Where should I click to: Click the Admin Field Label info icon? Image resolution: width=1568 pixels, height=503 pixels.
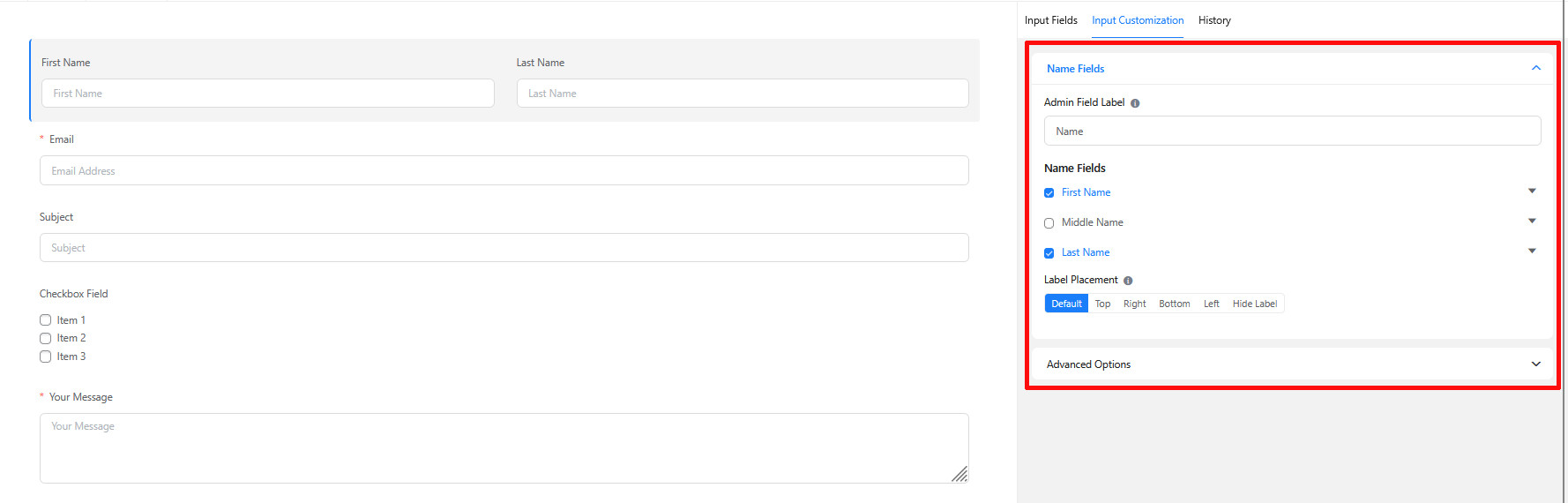coord(1135,103)
